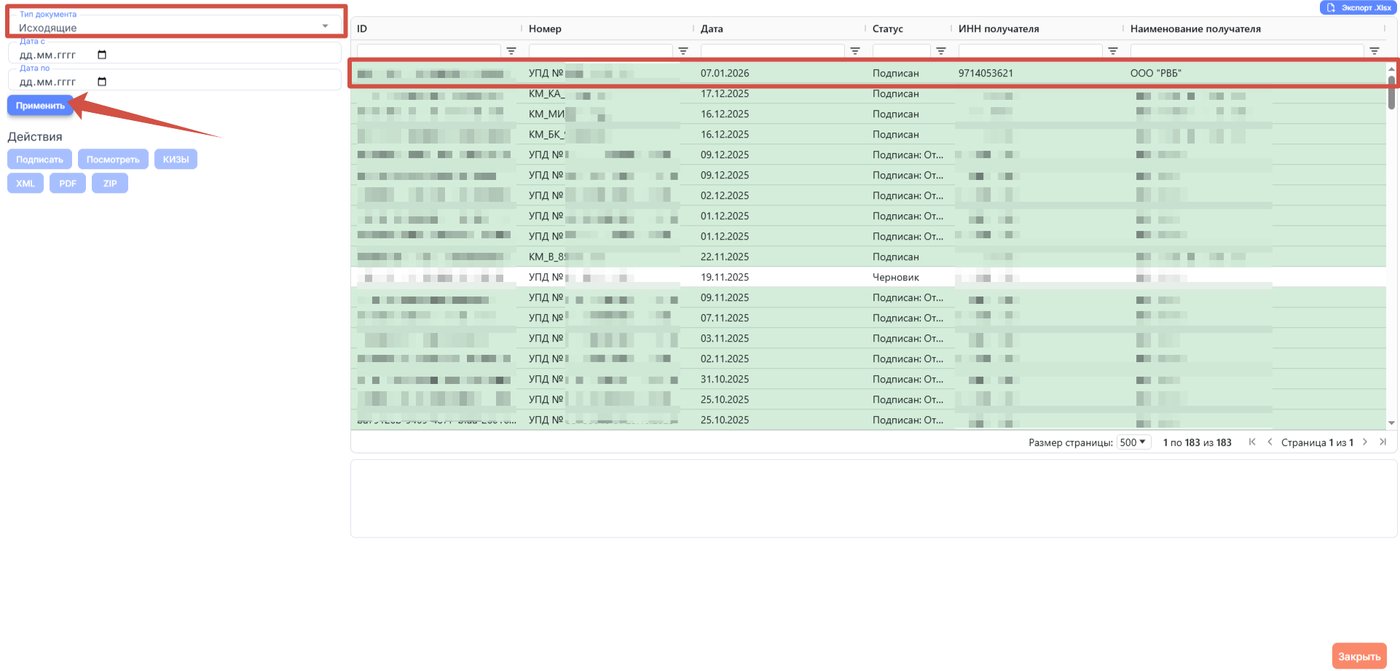This screenshot has width=1400, height=671.
Task: Open filter menu for ИНН получателя column
Action: 1113,50
